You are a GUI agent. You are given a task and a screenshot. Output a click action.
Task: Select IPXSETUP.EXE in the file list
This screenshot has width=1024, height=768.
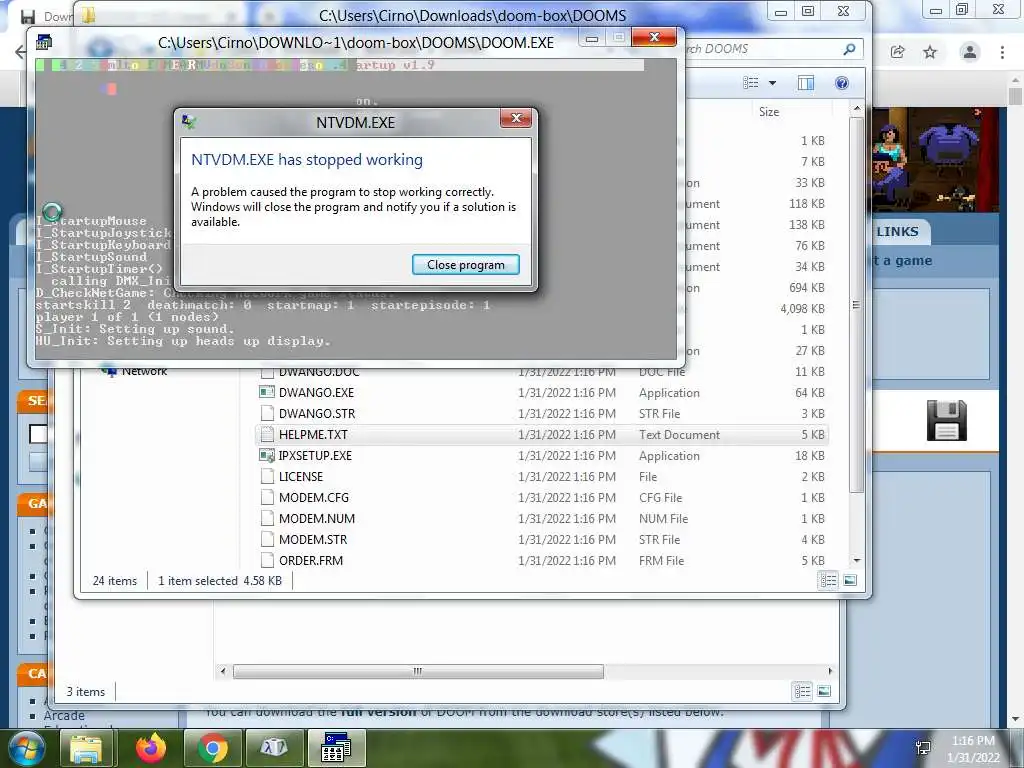click(315, 455)
